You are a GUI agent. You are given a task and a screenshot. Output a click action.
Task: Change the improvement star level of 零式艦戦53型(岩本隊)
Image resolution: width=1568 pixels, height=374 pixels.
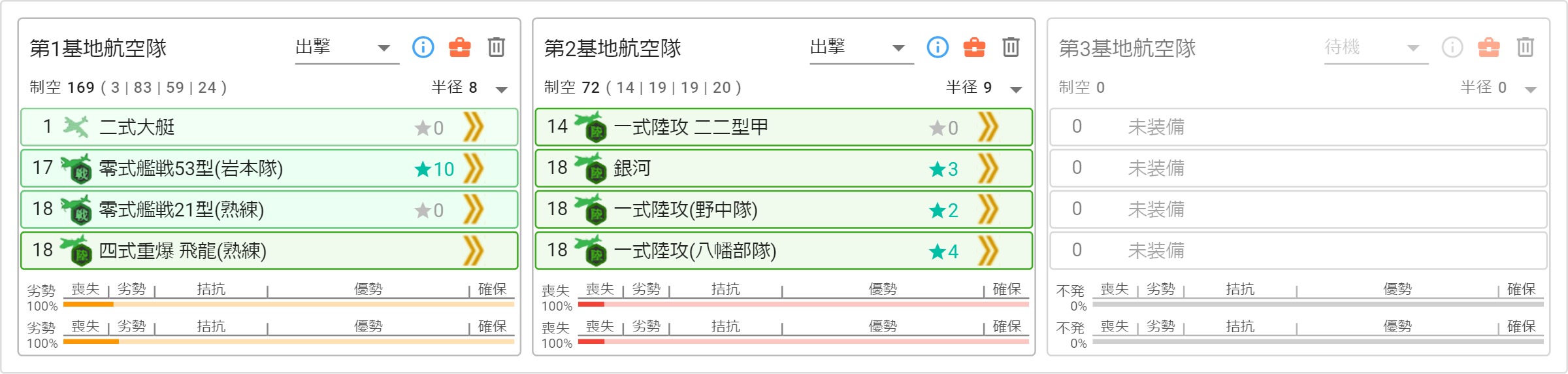point(434,169)
